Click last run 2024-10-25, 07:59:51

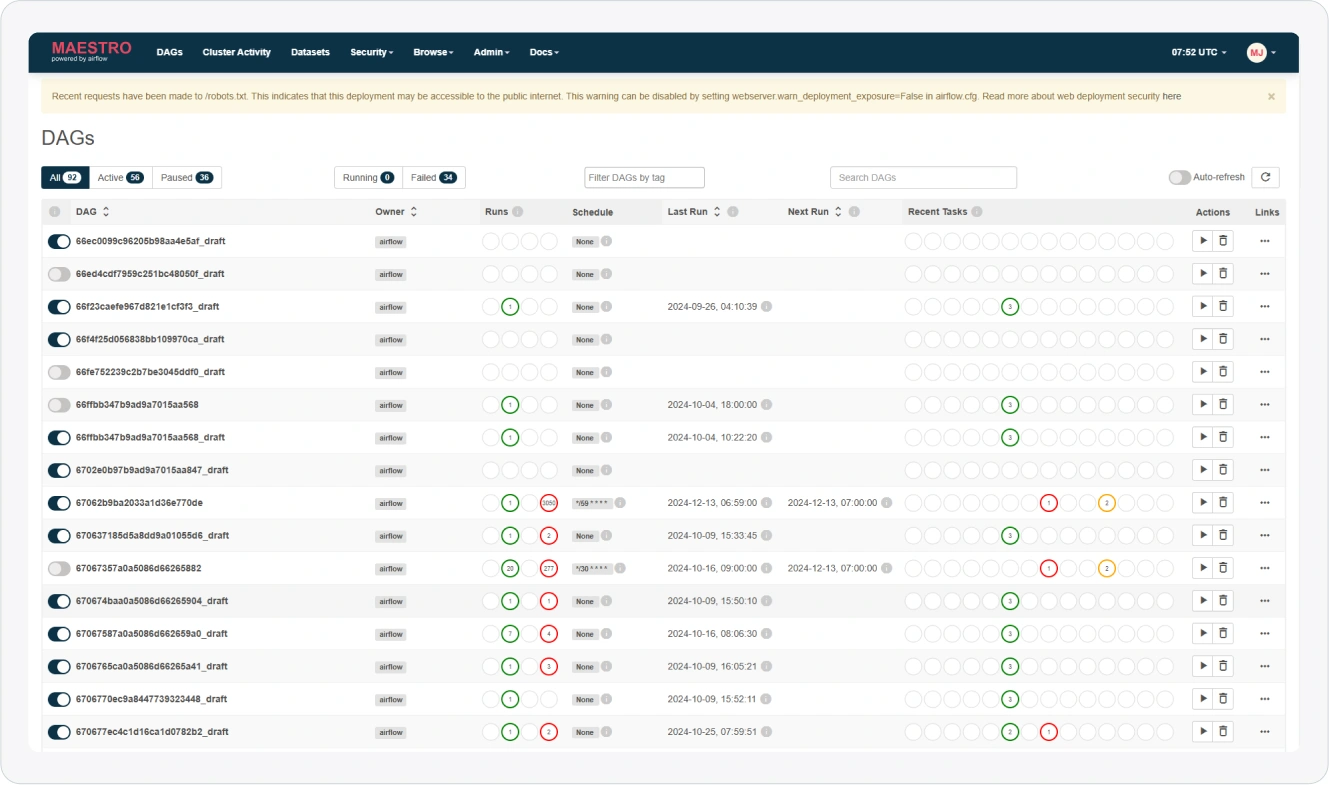pyautogui.click(x=712, y=732)
